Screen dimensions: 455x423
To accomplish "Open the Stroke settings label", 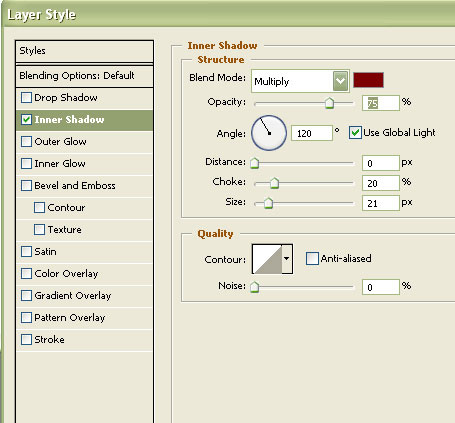I will (49, 340).
